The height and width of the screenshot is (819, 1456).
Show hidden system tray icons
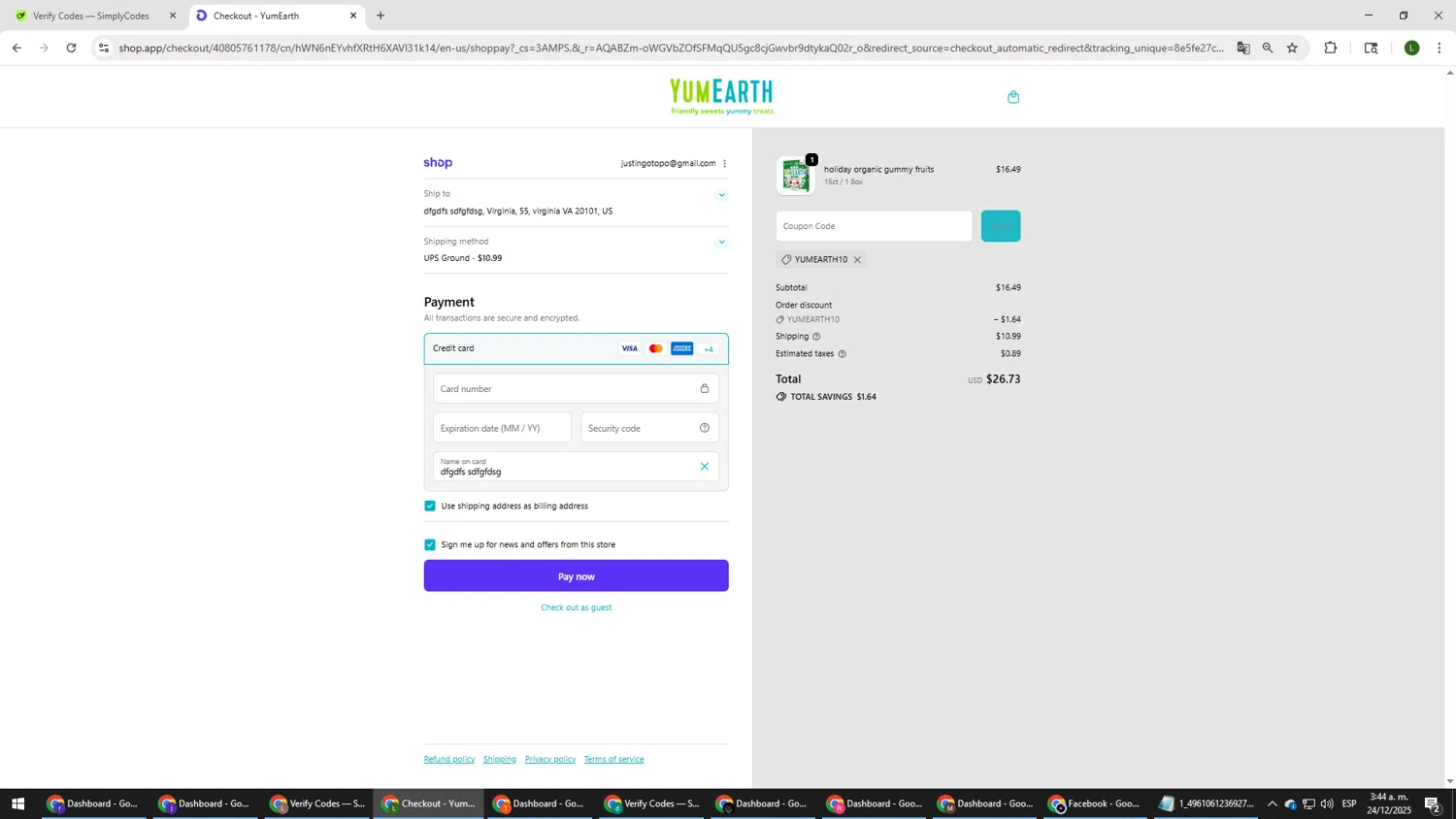click(1273, 803)
